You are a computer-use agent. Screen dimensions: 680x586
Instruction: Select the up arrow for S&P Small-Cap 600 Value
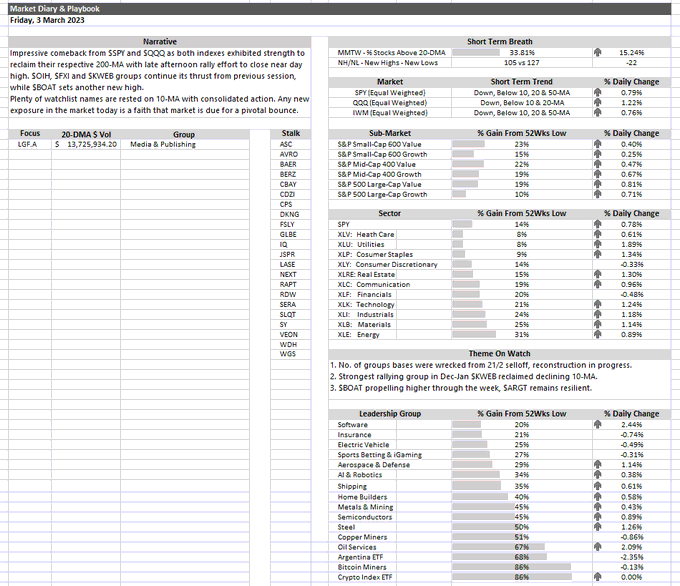[598, 144]
